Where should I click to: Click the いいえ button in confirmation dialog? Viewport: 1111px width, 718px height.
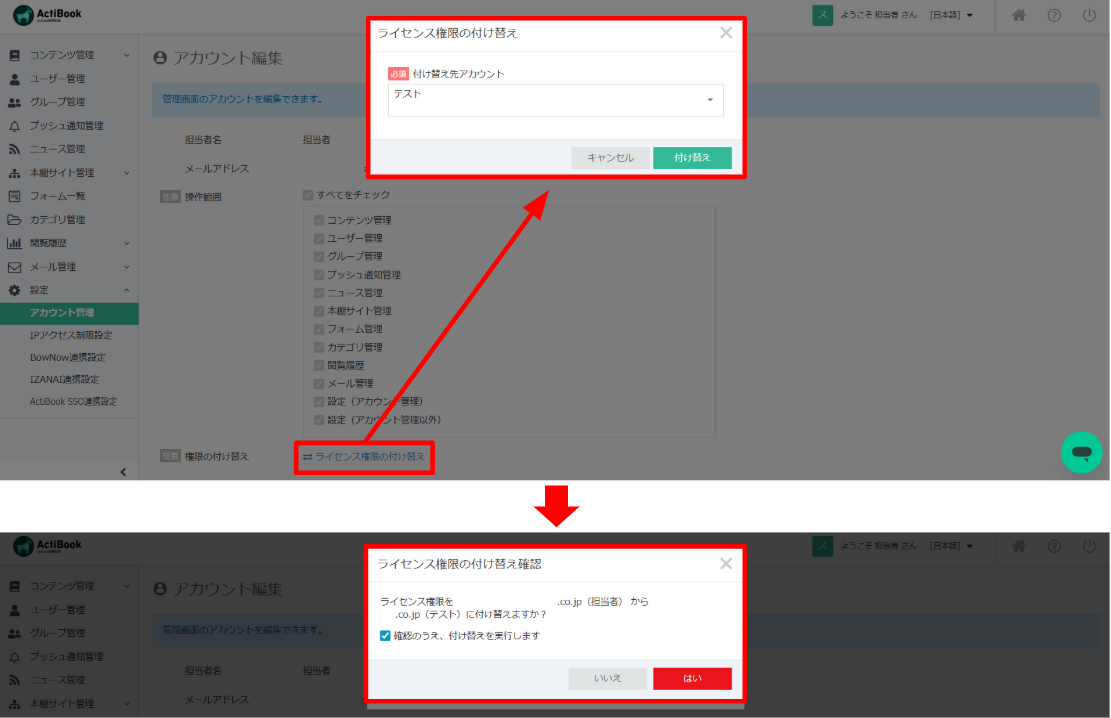tap(607, 678)
